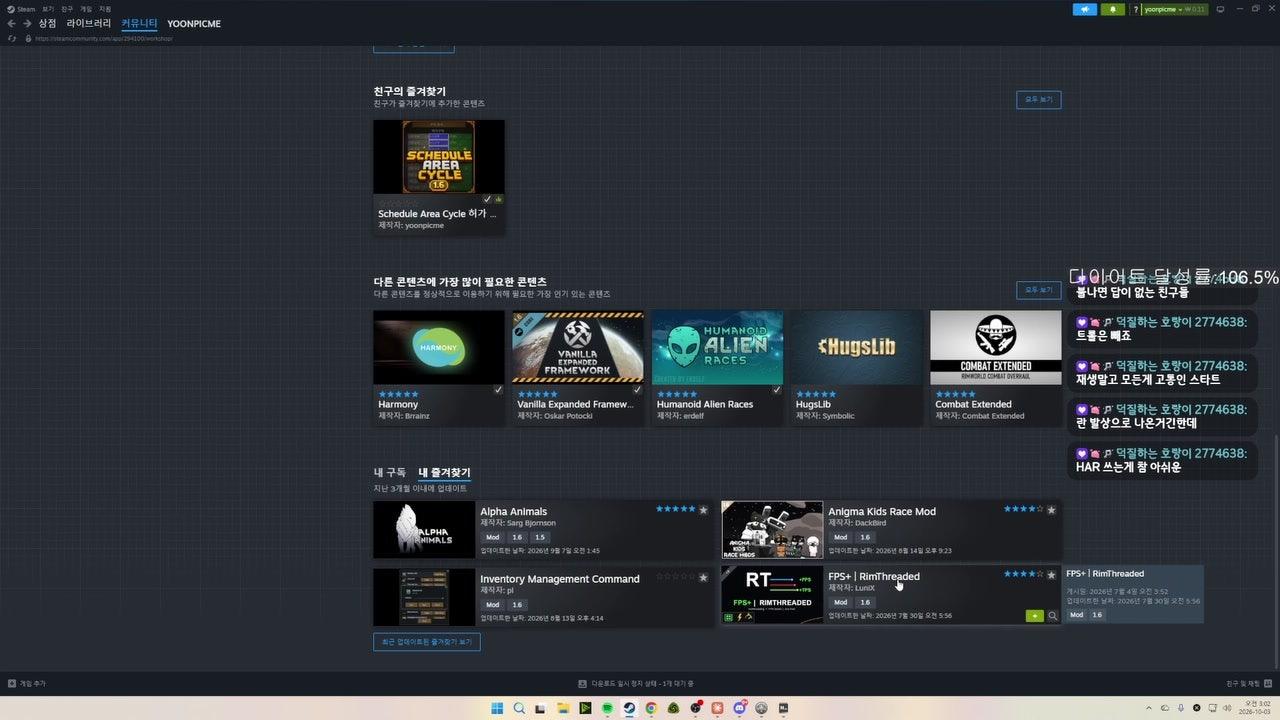The width and height of the screenshot is (1280, 720).
Task: Open the Combat Extended thumbnail
Action: click(995, 348)
